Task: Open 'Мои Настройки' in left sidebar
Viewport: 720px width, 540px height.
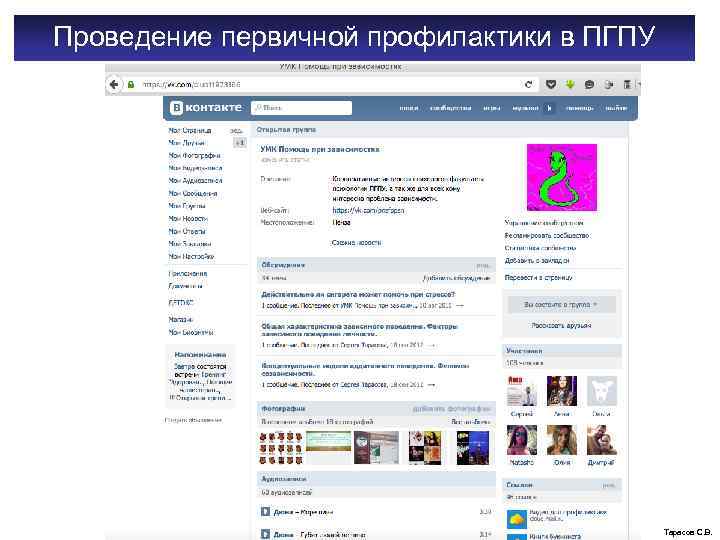Action: click(x=191, y=256)
